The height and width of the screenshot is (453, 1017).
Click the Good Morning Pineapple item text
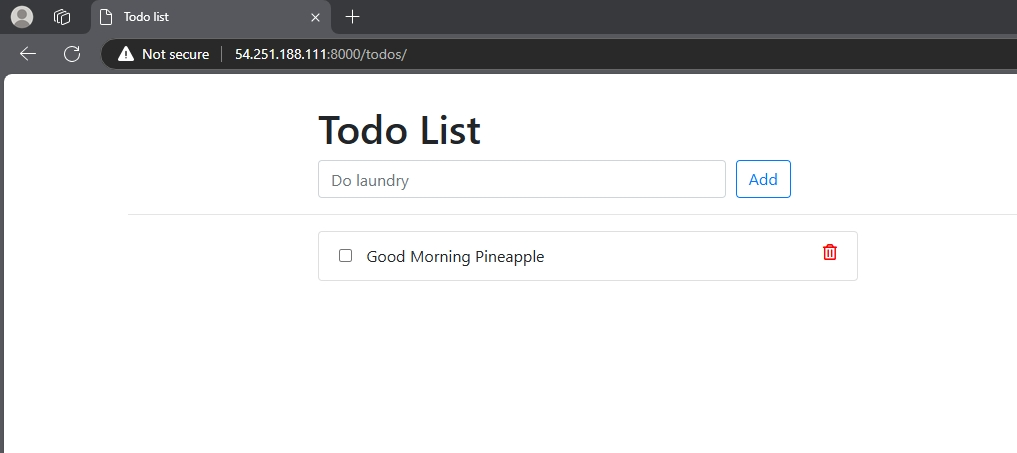(x=455, y=257)
